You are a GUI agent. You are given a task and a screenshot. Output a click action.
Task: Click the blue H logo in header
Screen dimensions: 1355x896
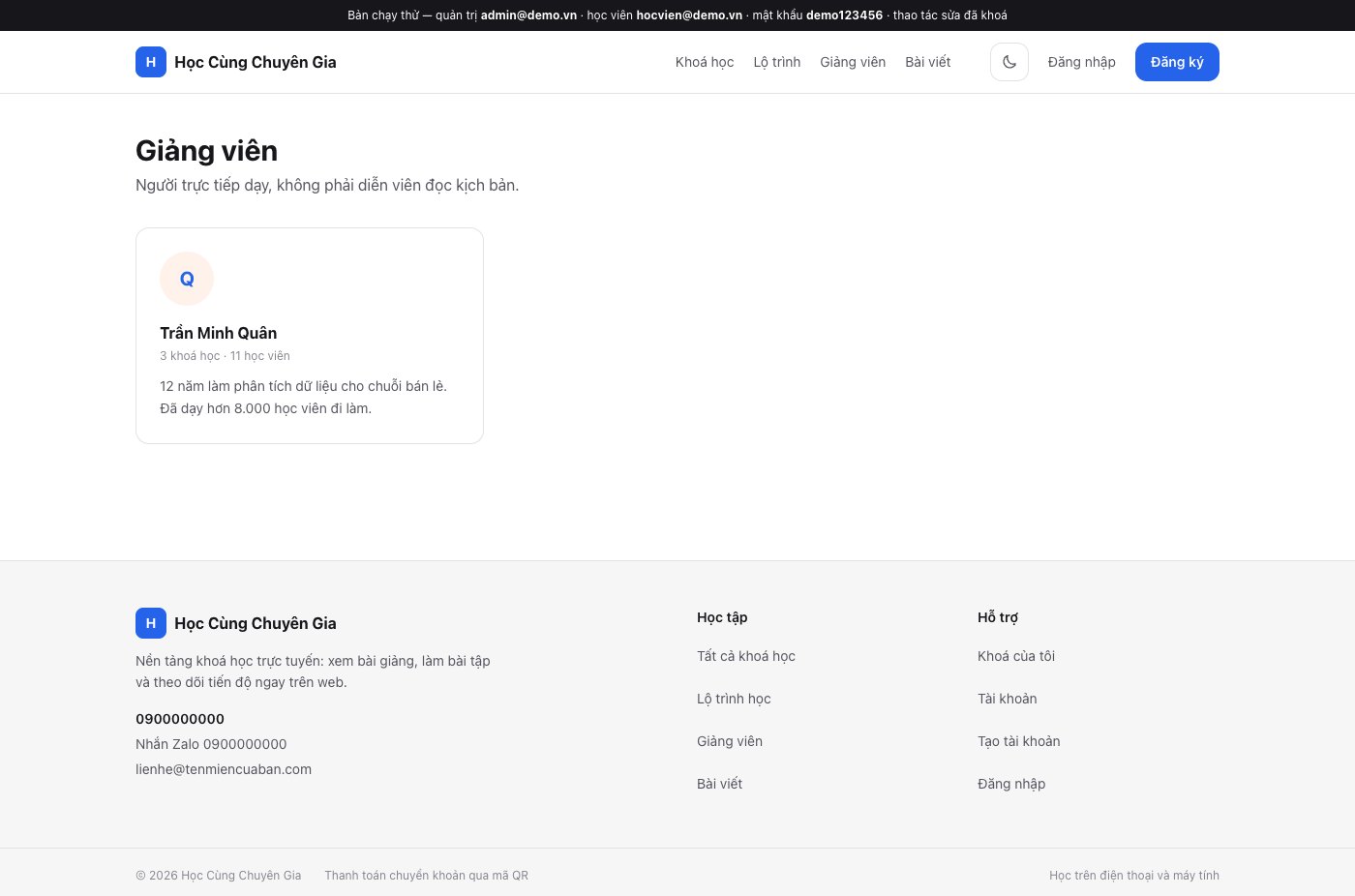[151, 62]
